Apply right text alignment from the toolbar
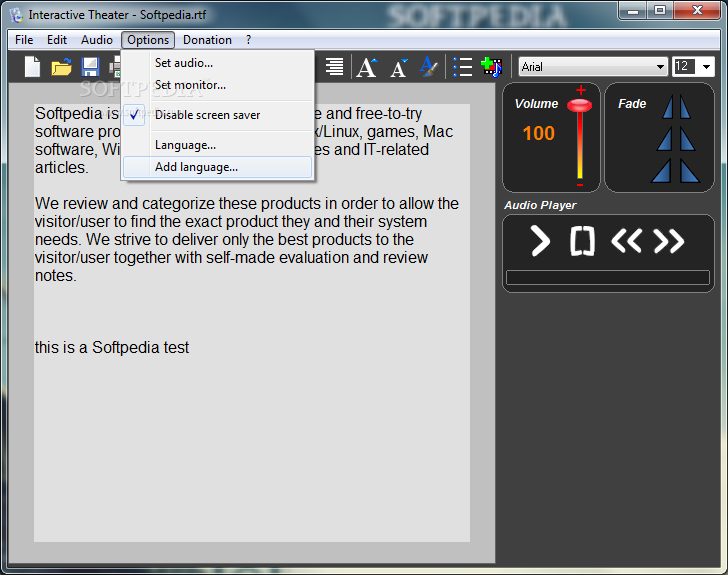The width and height of the screenshot is (728, 575). (x=334, y=67)
